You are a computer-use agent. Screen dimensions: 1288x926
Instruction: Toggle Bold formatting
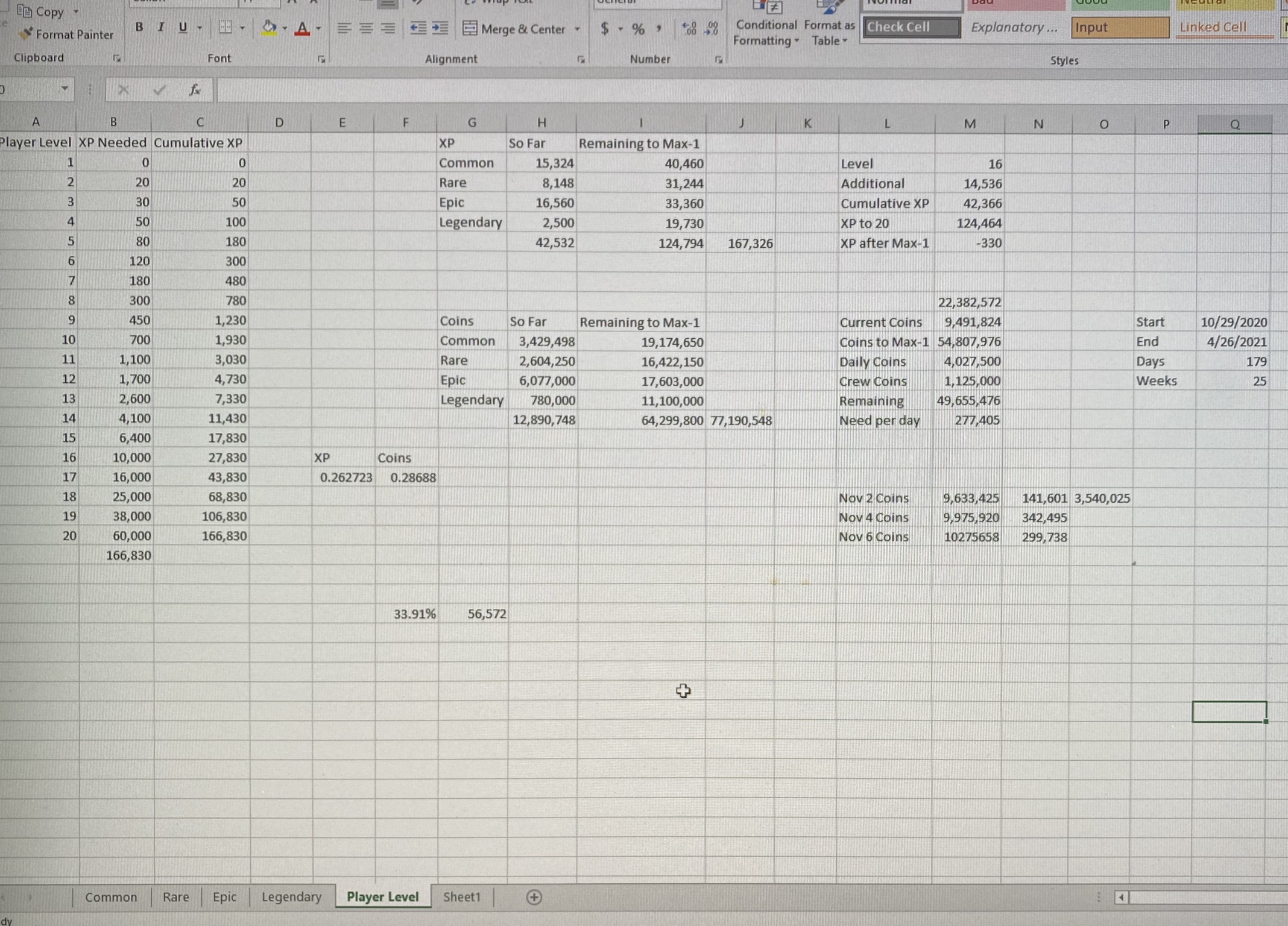[x=139, y=27]
